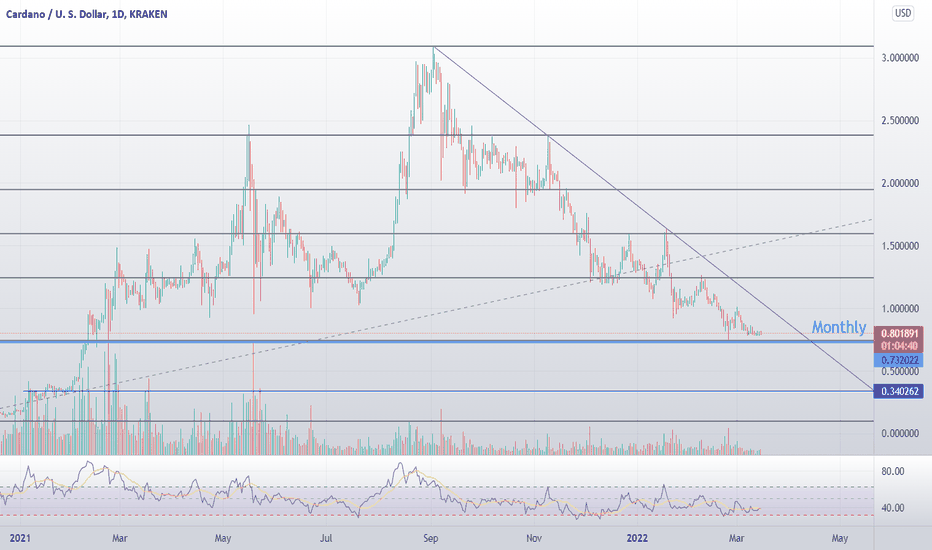Screen dimensions: 932x550
Task: Click the Mar 2021 date label
Action: point(120,538)
